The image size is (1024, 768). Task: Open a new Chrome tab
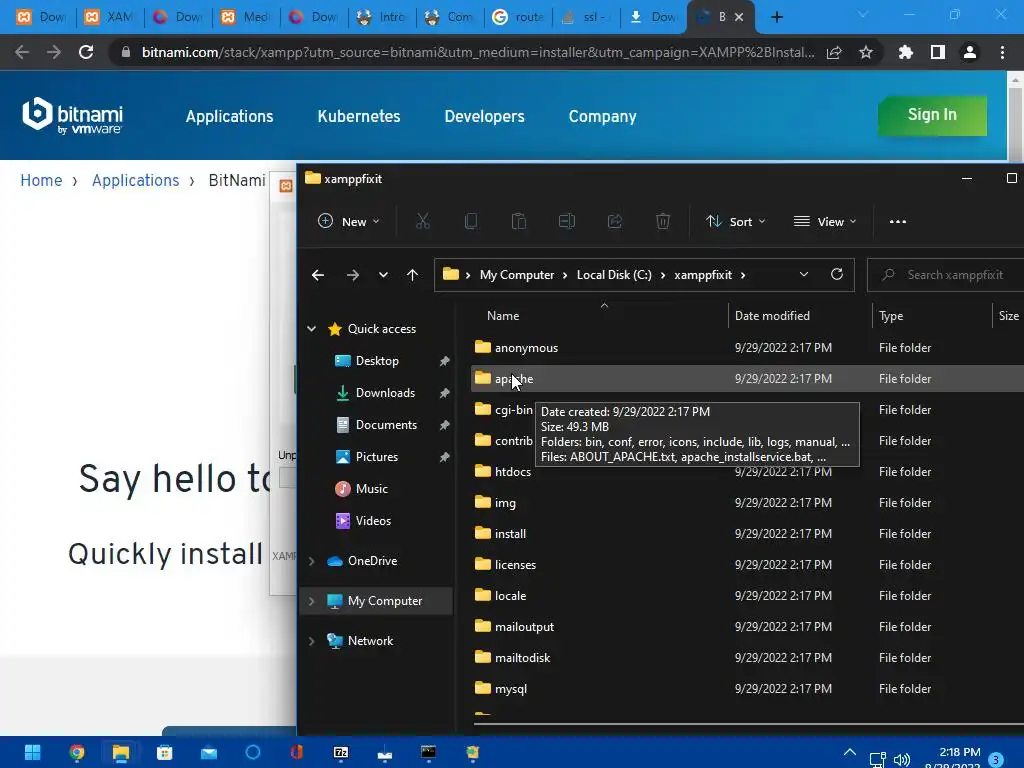(x=776, y=17)
